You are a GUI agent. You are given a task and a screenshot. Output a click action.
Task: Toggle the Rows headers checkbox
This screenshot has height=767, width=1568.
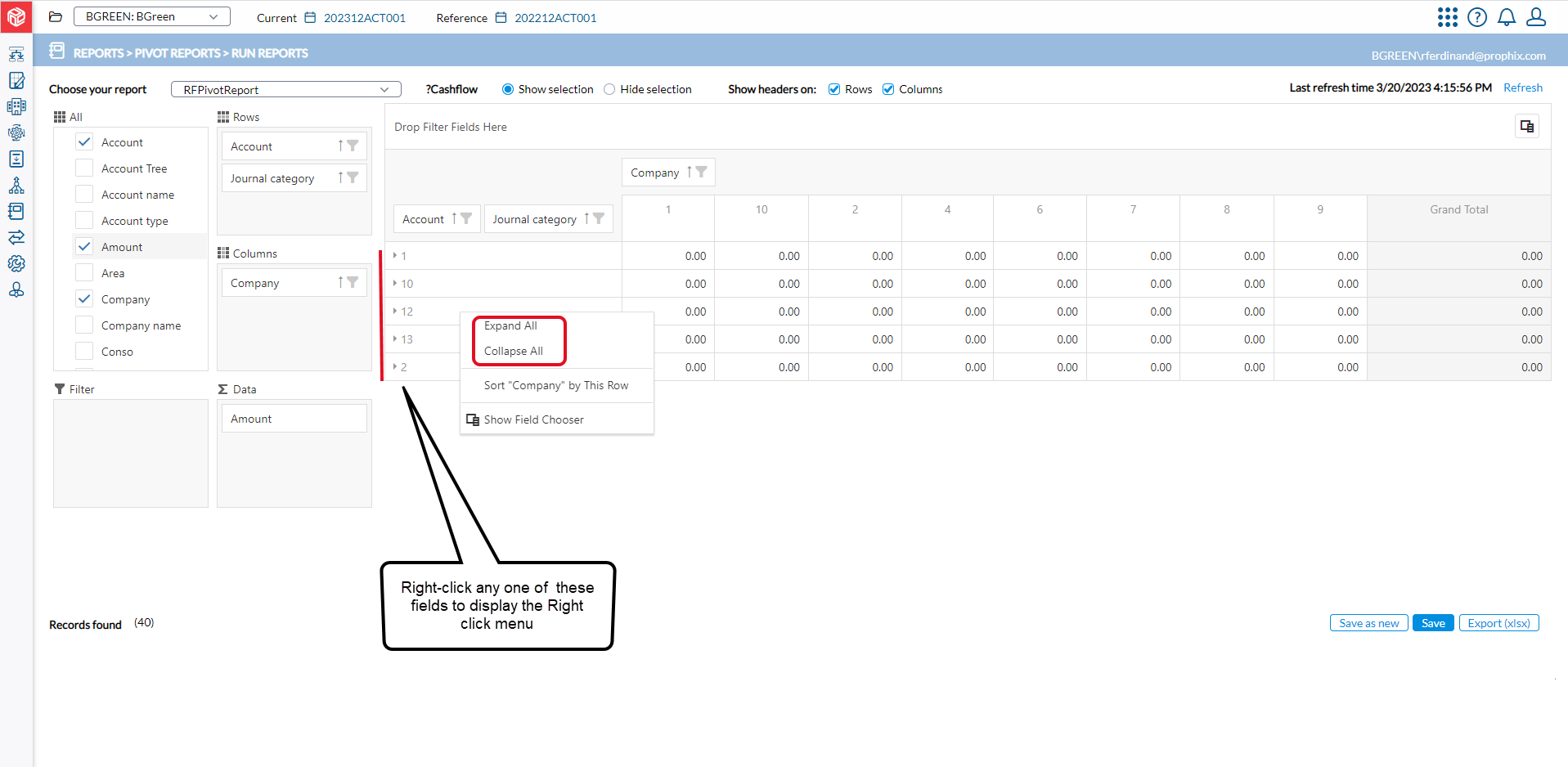[x=834, y=89]
